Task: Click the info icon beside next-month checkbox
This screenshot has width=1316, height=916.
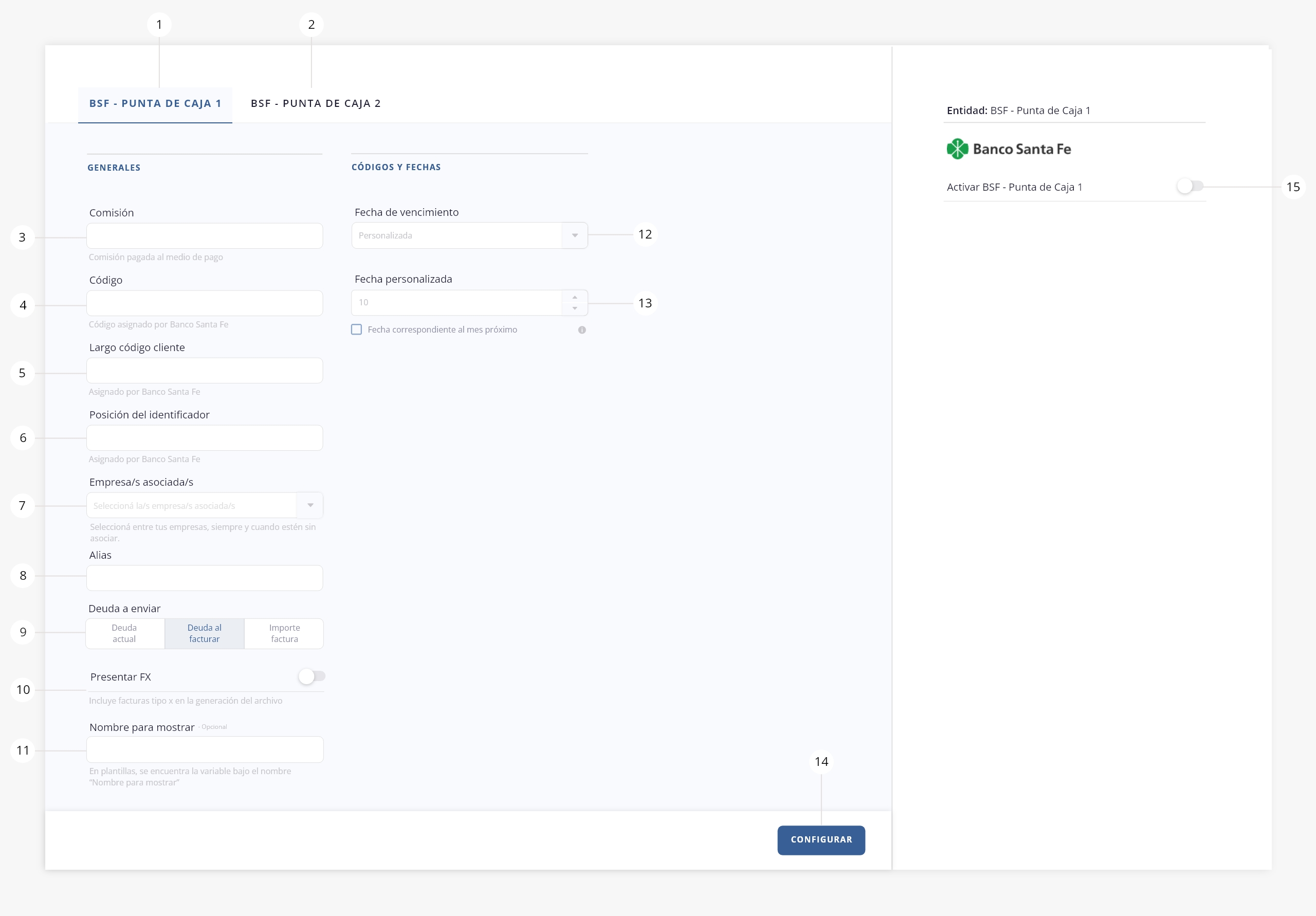Action: tap(582, 329)
